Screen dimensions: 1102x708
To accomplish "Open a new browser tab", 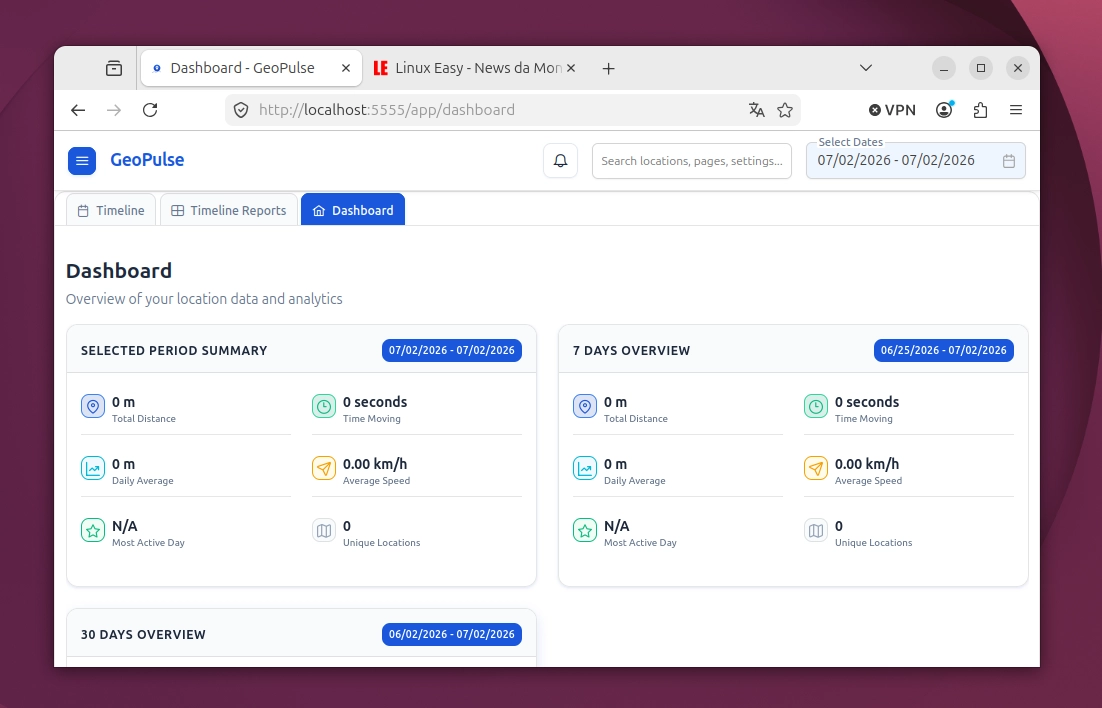I will tap(609, 68).
